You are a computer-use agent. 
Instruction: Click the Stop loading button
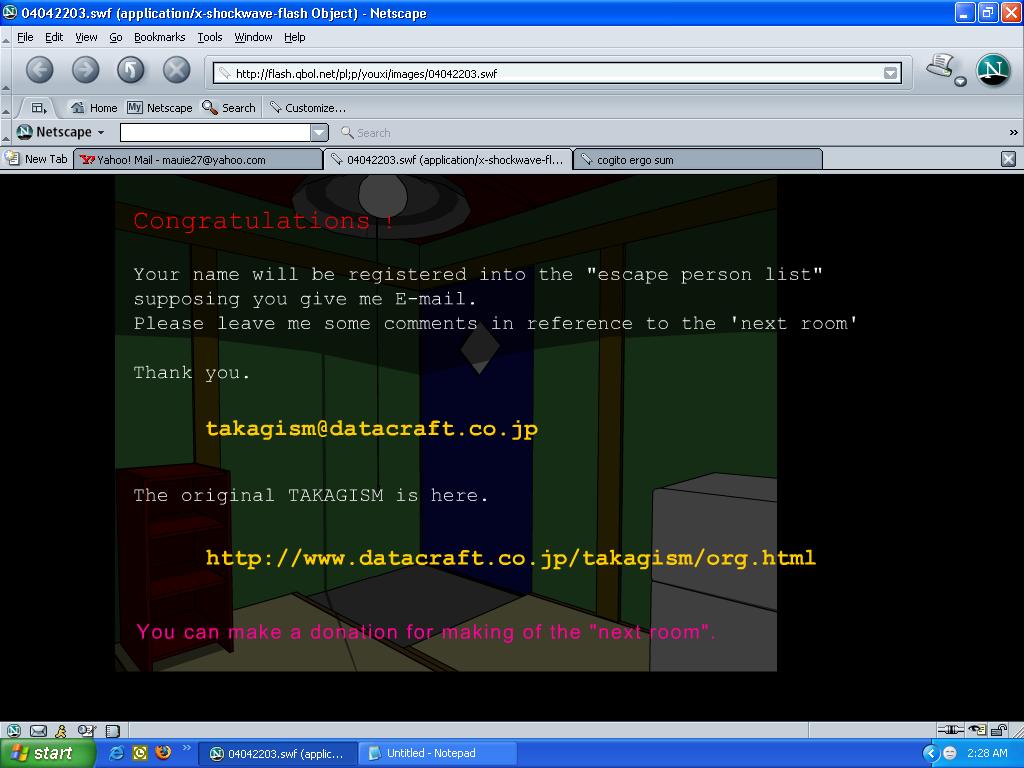176,70
